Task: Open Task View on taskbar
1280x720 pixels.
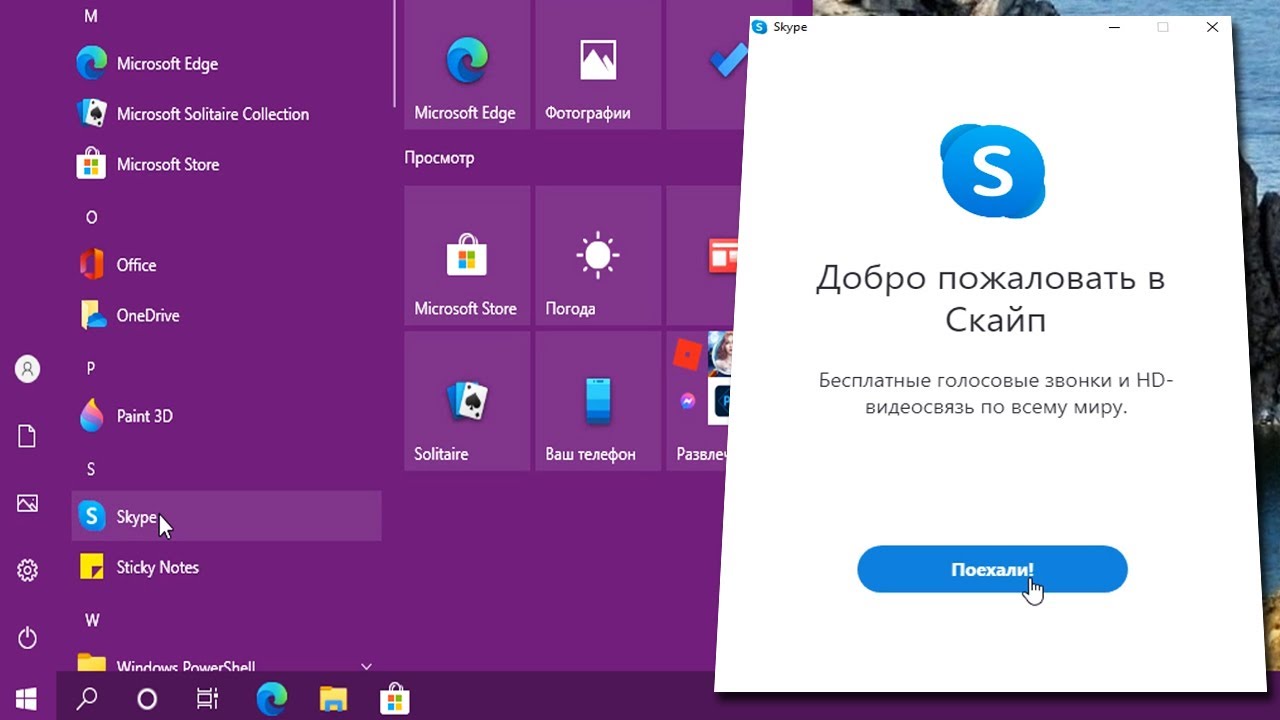Action: pos(207,698)
